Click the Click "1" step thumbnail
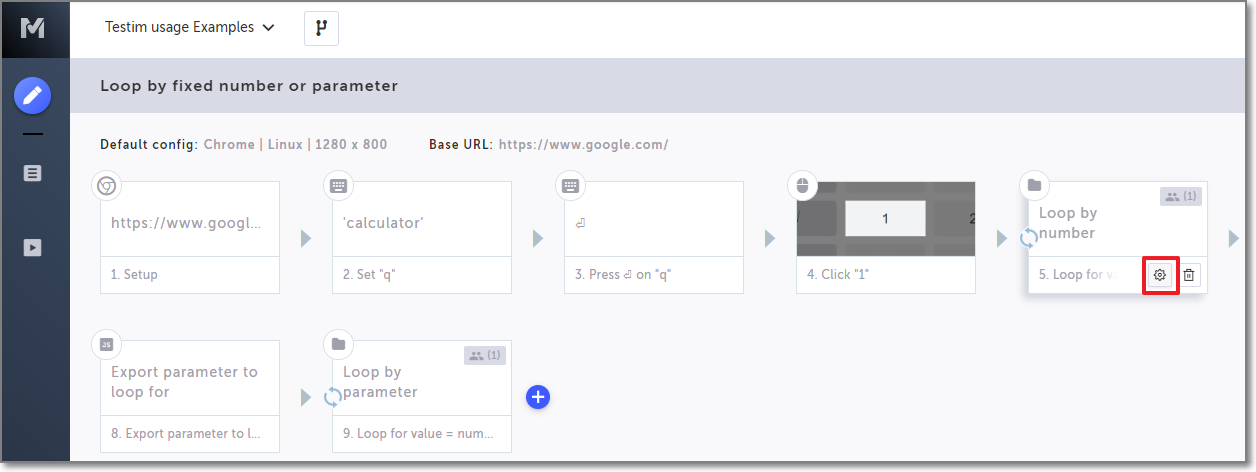This screenshot has height=472, width=1256. click(x=885, y=219)
